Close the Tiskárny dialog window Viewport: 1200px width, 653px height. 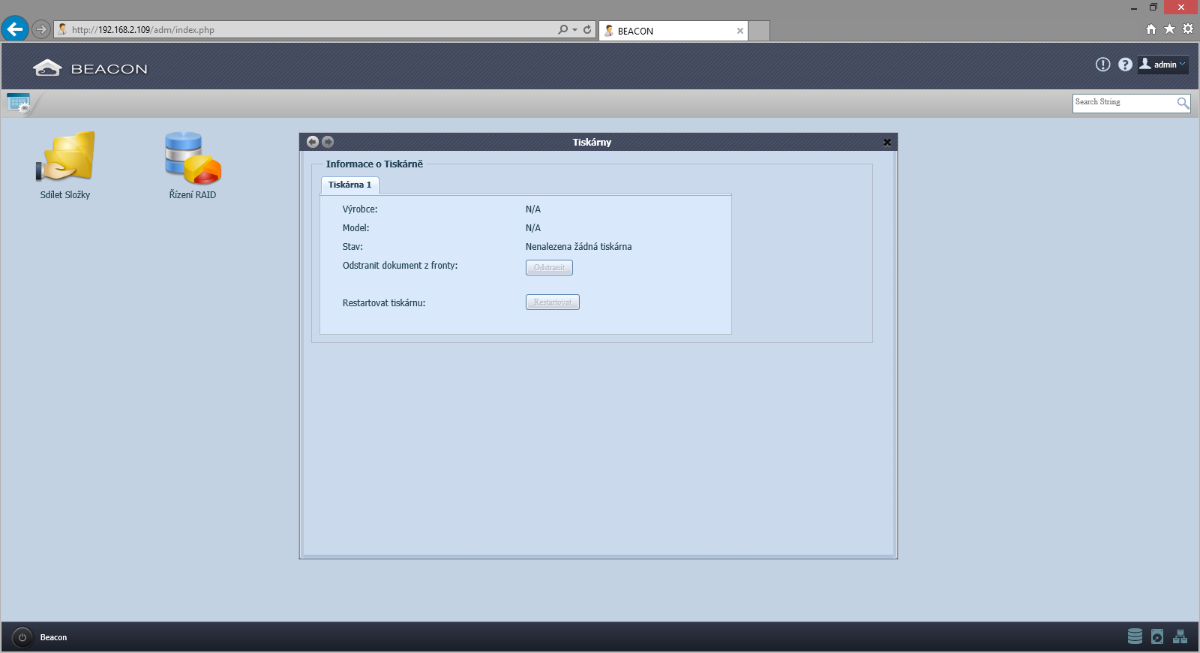[887, 142]
